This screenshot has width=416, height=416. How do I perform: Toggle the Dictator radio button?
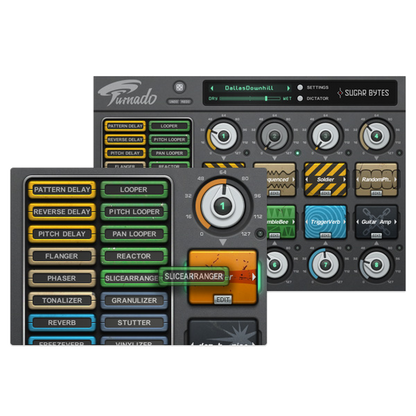click(x=300, y=98)
